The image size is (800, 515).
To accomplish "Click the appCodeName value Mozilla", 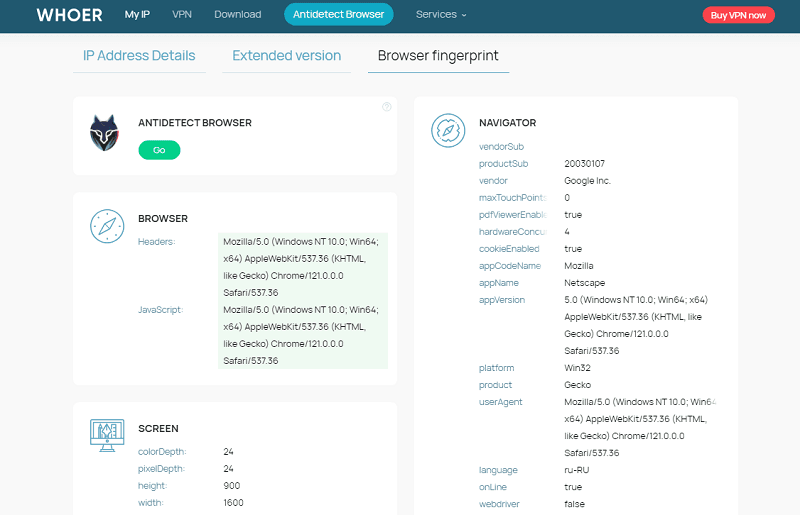I will tap(579, 266).
